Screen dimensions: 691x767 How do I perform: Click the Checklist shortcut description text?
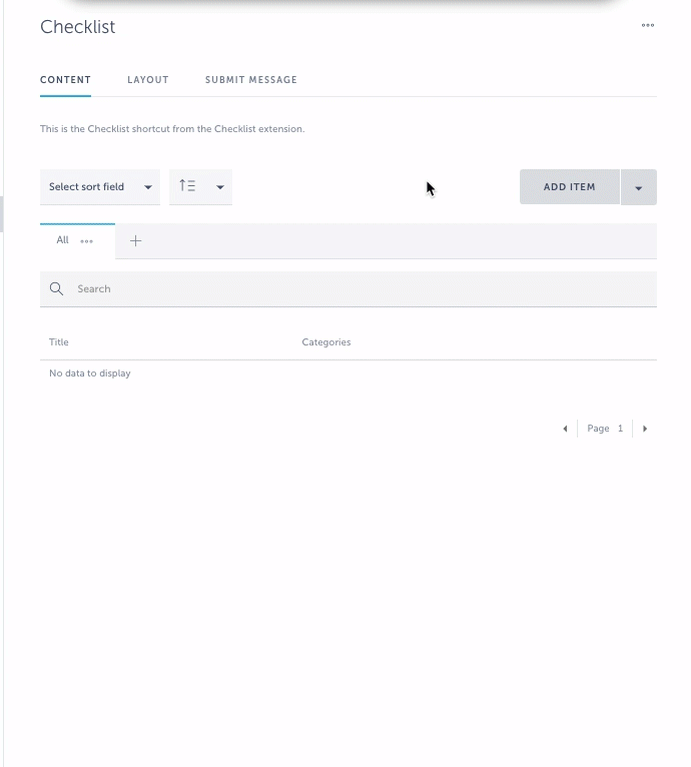(172, 129)
